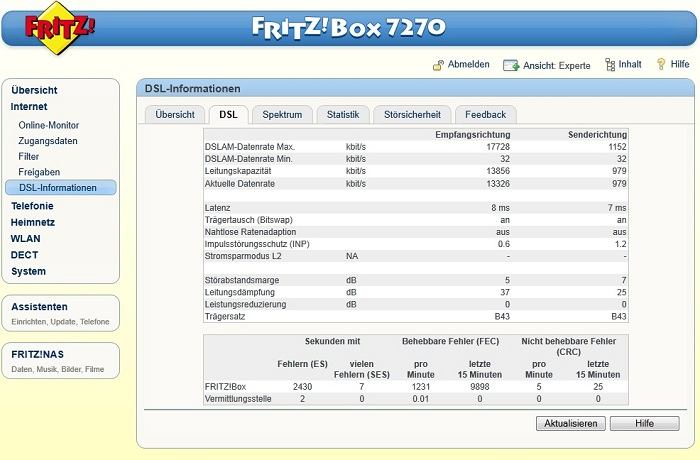Screen dimensions: 700x460
Task: Click the Leitungskapazität row label
Action: [x=238, y=171]
